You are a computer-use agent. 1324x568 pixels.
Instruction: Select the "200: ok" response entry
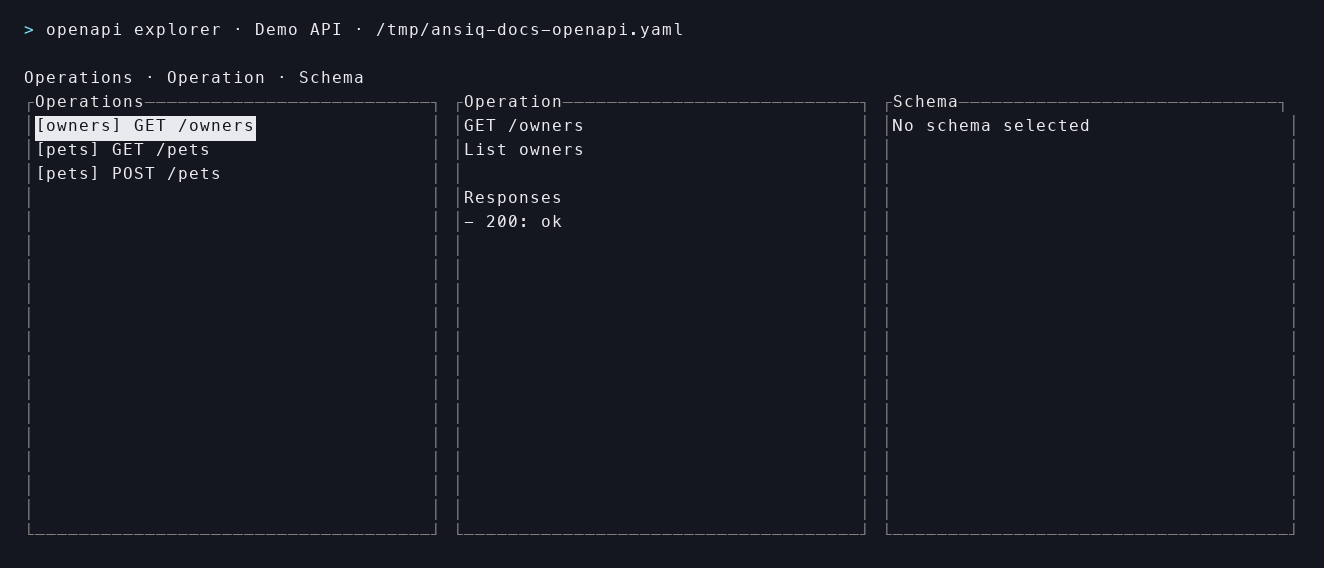524,222
